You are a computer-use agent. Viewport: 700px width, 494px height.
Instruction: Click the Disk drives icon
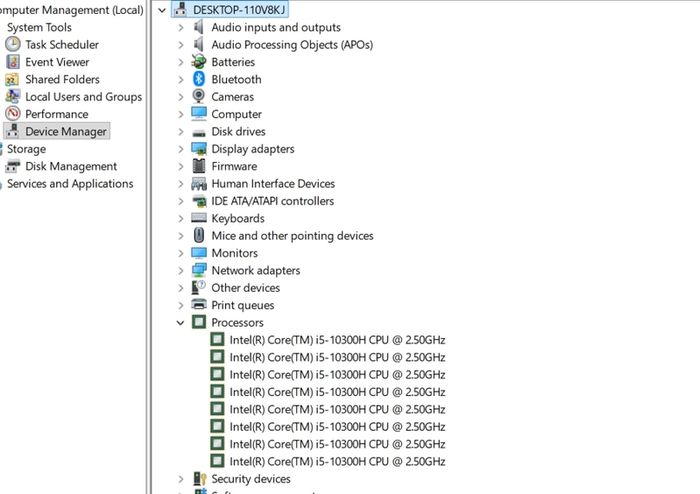[199, 133]
